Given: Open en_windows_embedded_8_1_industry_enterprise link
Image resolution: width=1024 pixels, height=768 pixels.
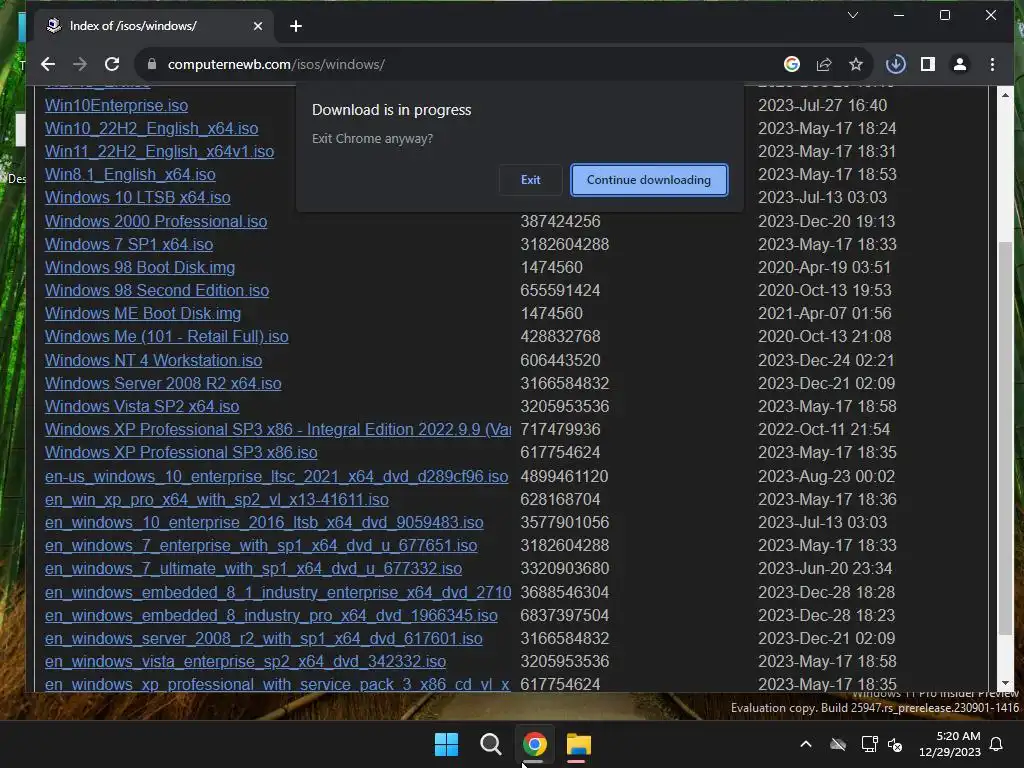Looking at the screenshot, I should pyautogui.click(x=278, y=592).
